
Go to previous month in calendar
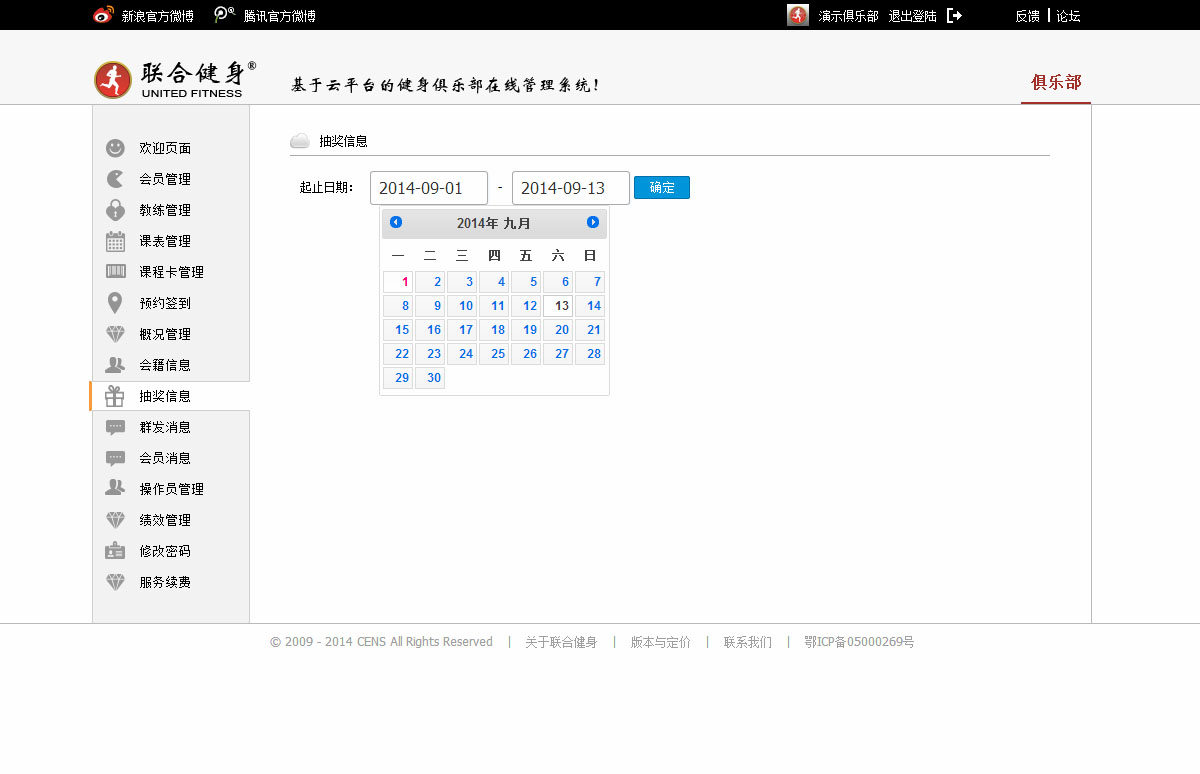(396, 222)
